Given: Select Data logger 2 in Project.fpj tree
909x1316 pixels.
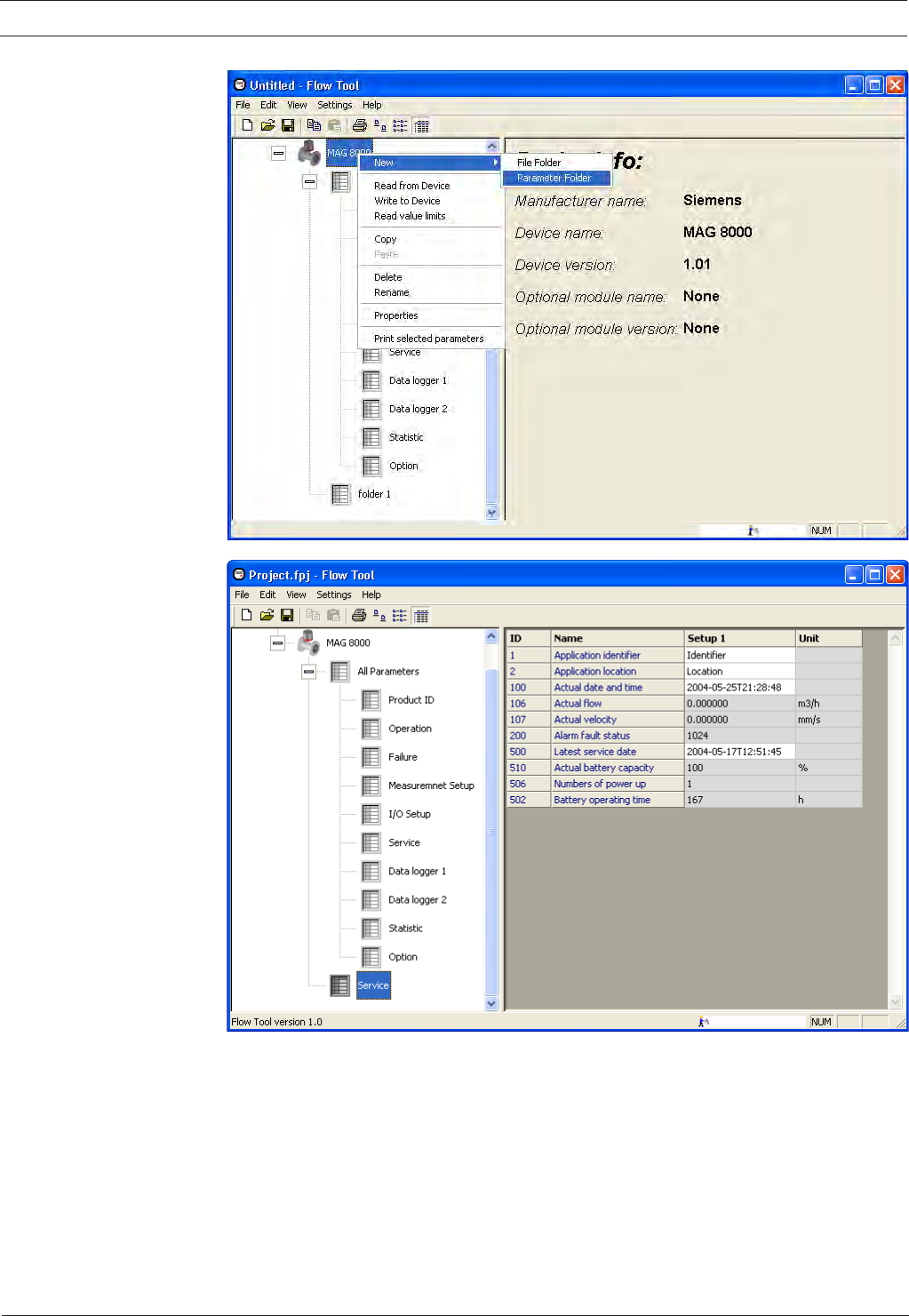Looking at the screenshot, I should (x=418, y=899).
